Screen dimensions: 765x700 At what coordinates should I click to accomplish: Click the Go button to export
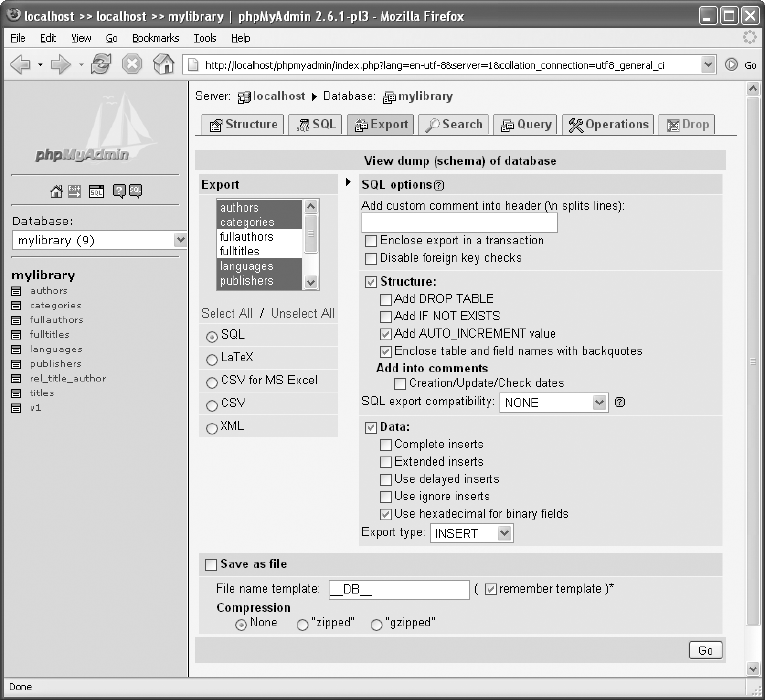(x=705, y=650)
